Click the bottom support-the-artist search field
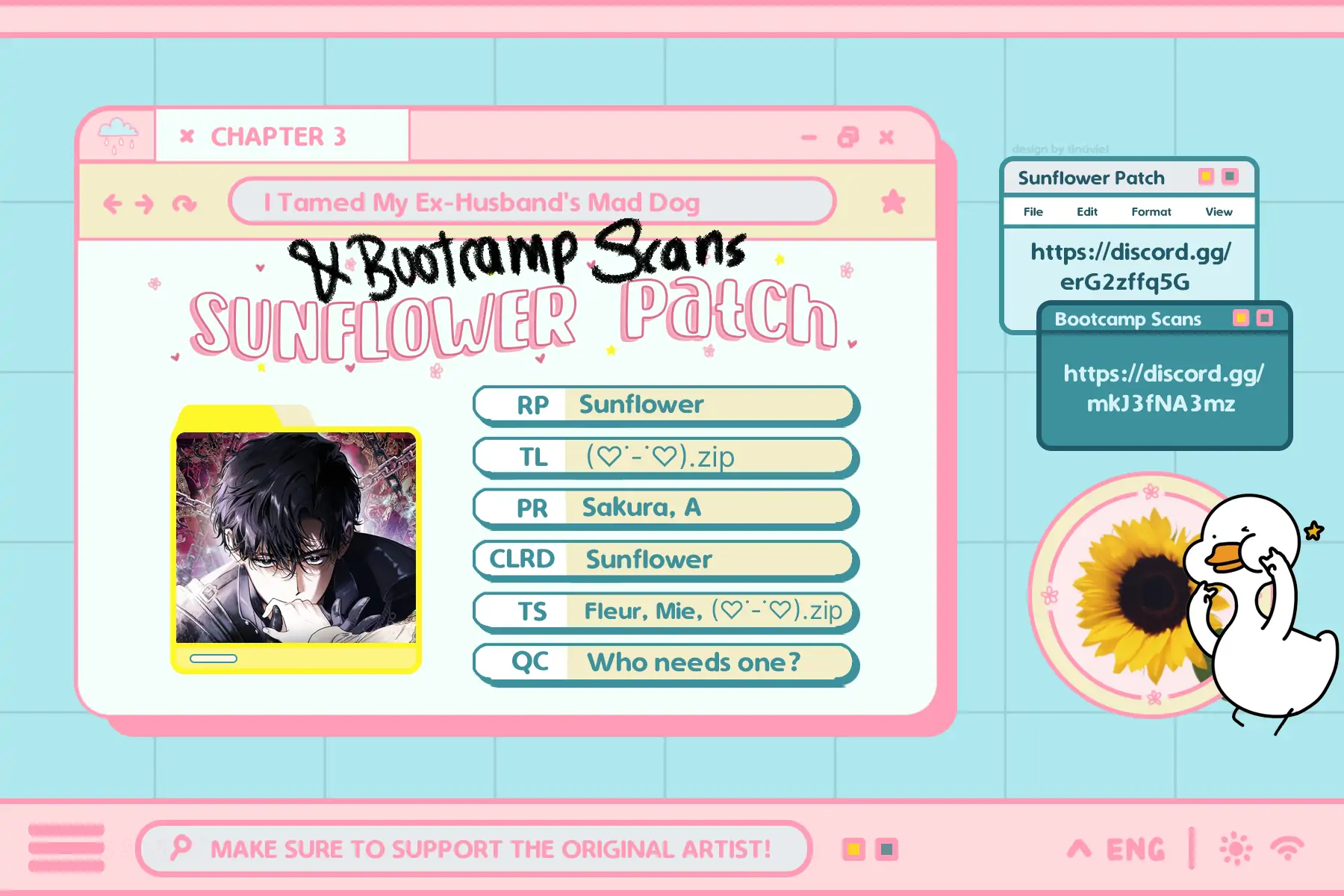The image size is (1344, 896). (473, 848)
